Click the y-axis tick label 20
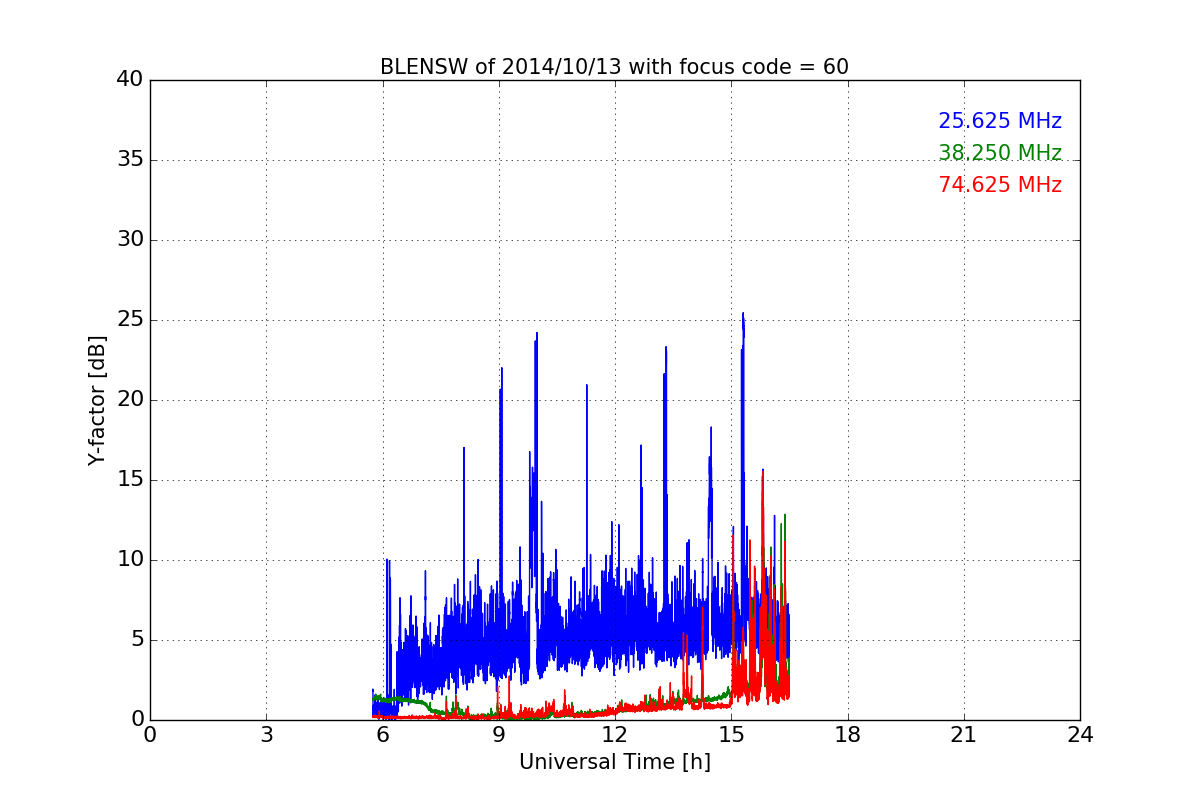The image size is (1200, 800). (x=130, y=400)
